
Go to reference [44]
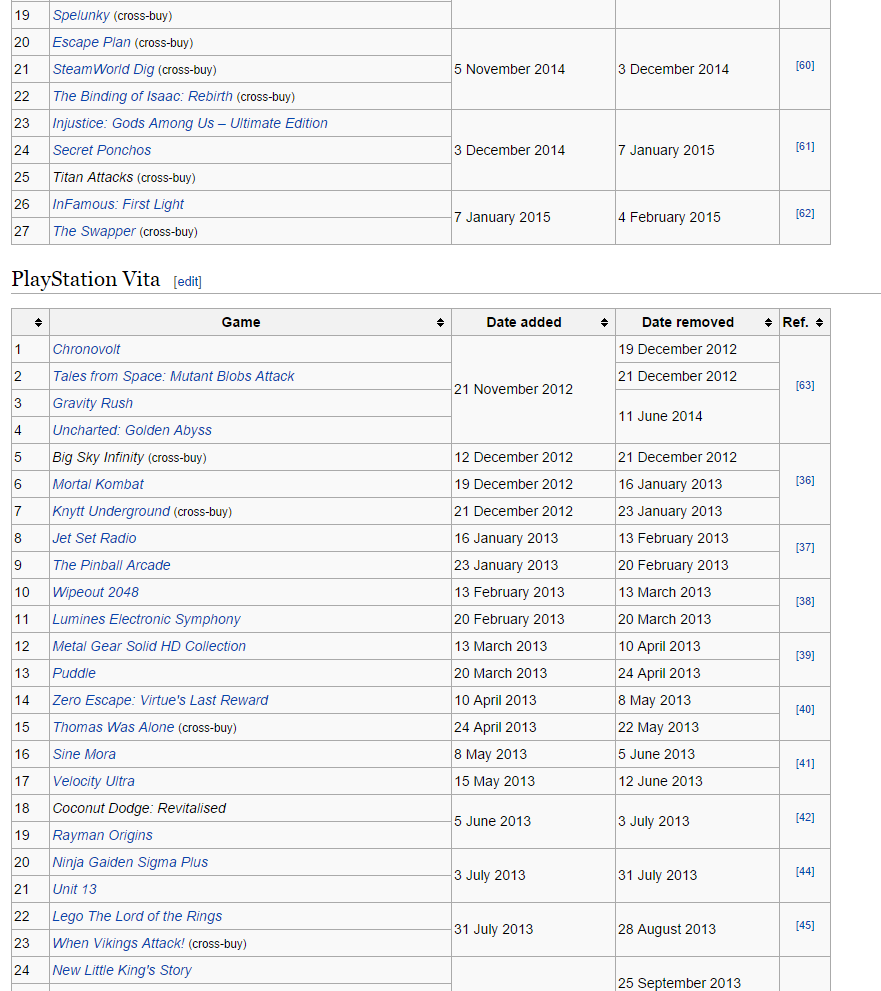(x=805, y=872)
